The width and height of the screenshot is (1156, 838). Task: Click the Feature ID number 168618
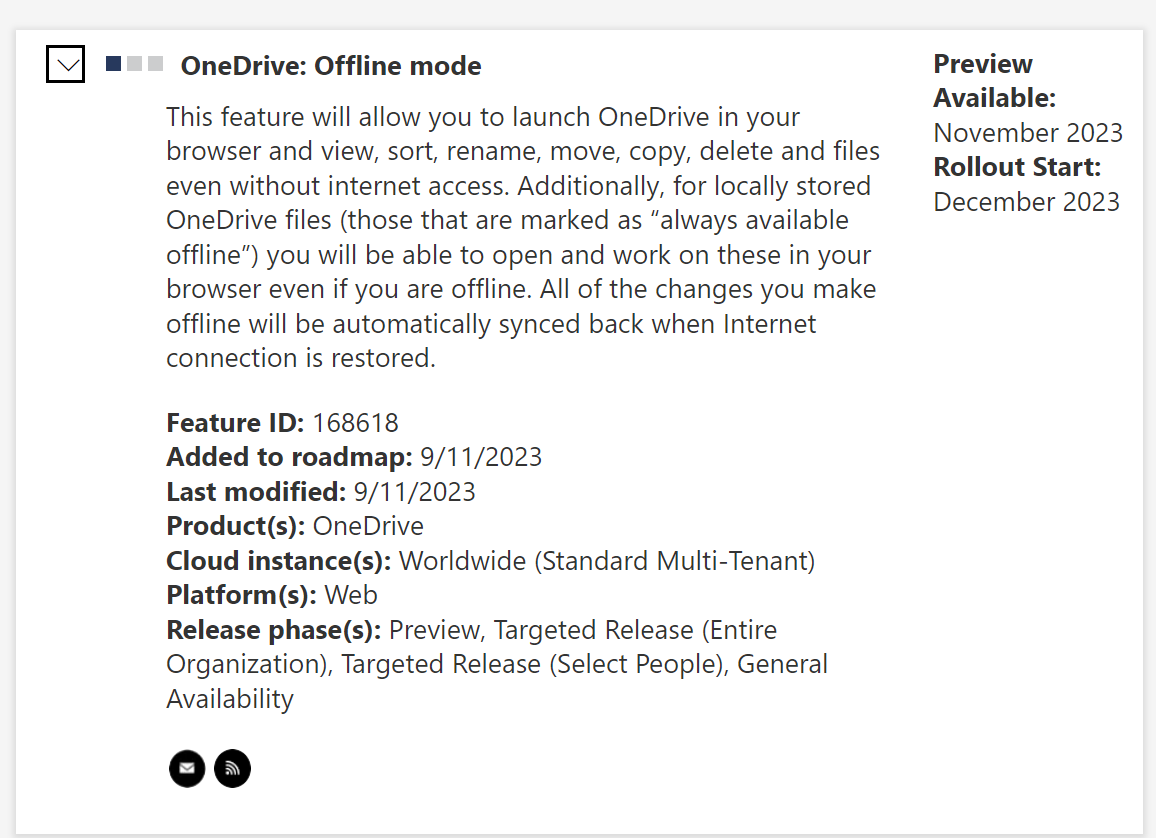point(355,423)
